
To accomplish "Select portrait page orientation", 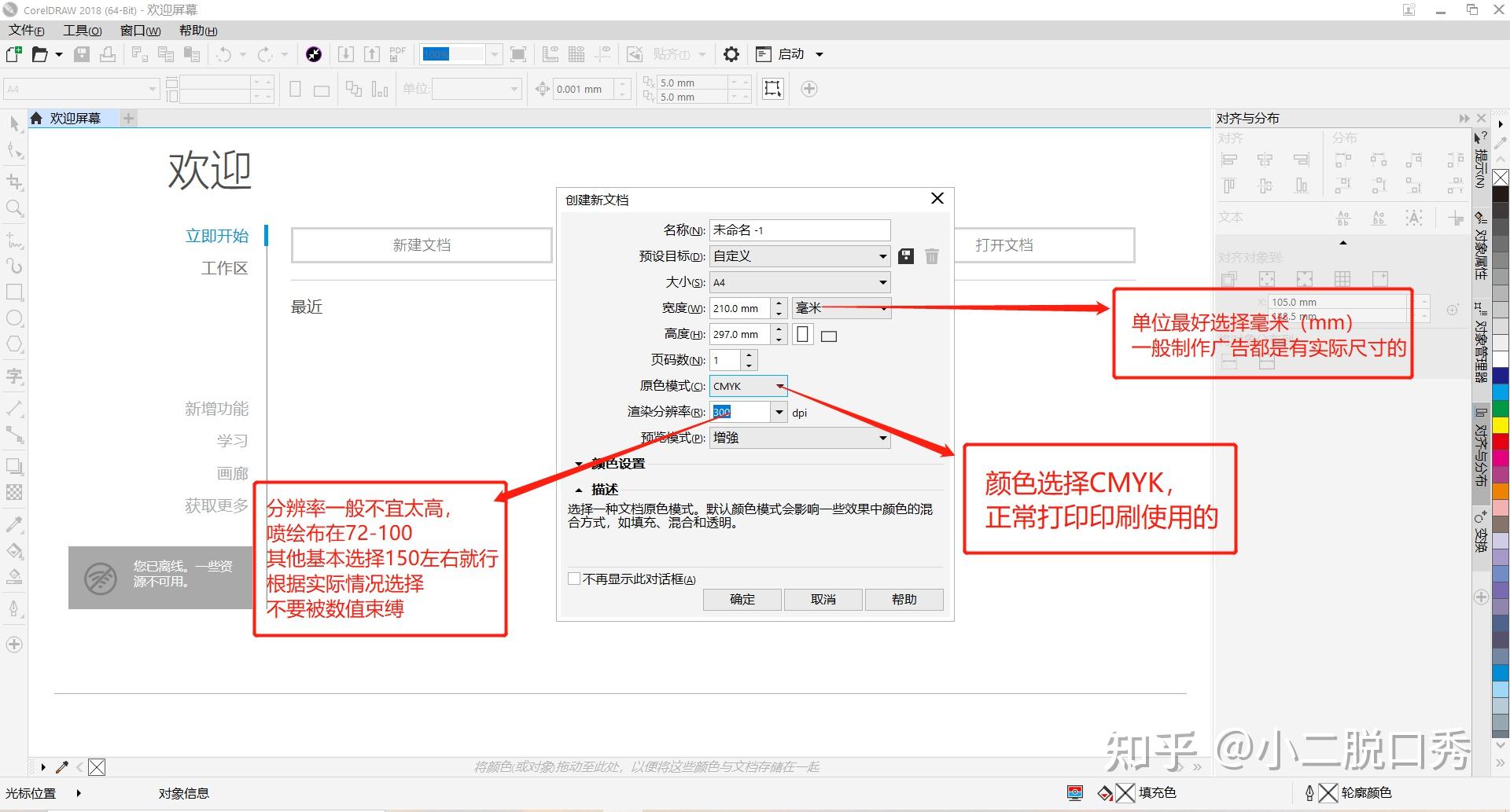I will 802,335.
